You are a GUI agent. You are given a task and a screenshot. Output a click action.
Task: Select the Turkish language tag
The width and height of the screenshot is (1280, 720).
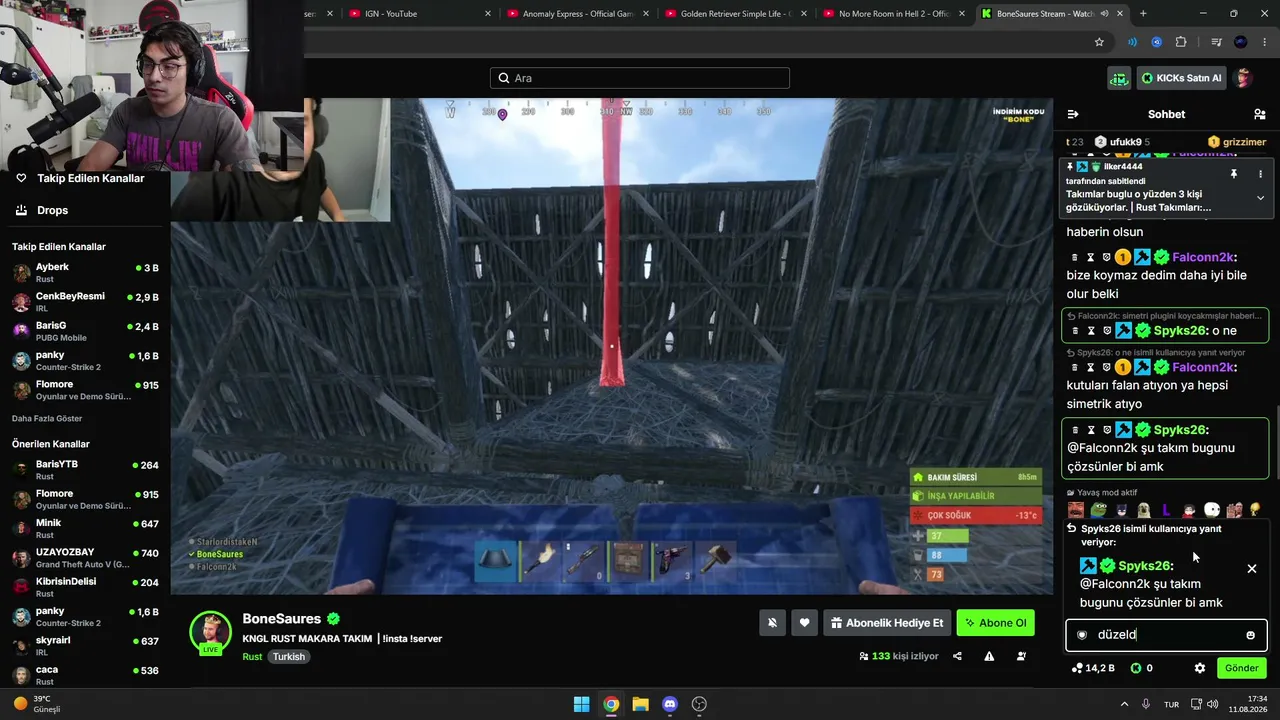pos(289,657)
